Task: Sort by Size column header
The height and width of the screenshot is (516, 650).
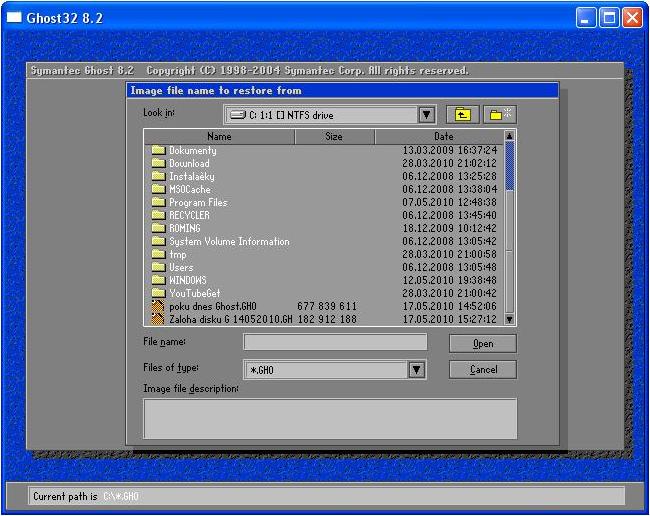Action: click(x=334, y=136)
